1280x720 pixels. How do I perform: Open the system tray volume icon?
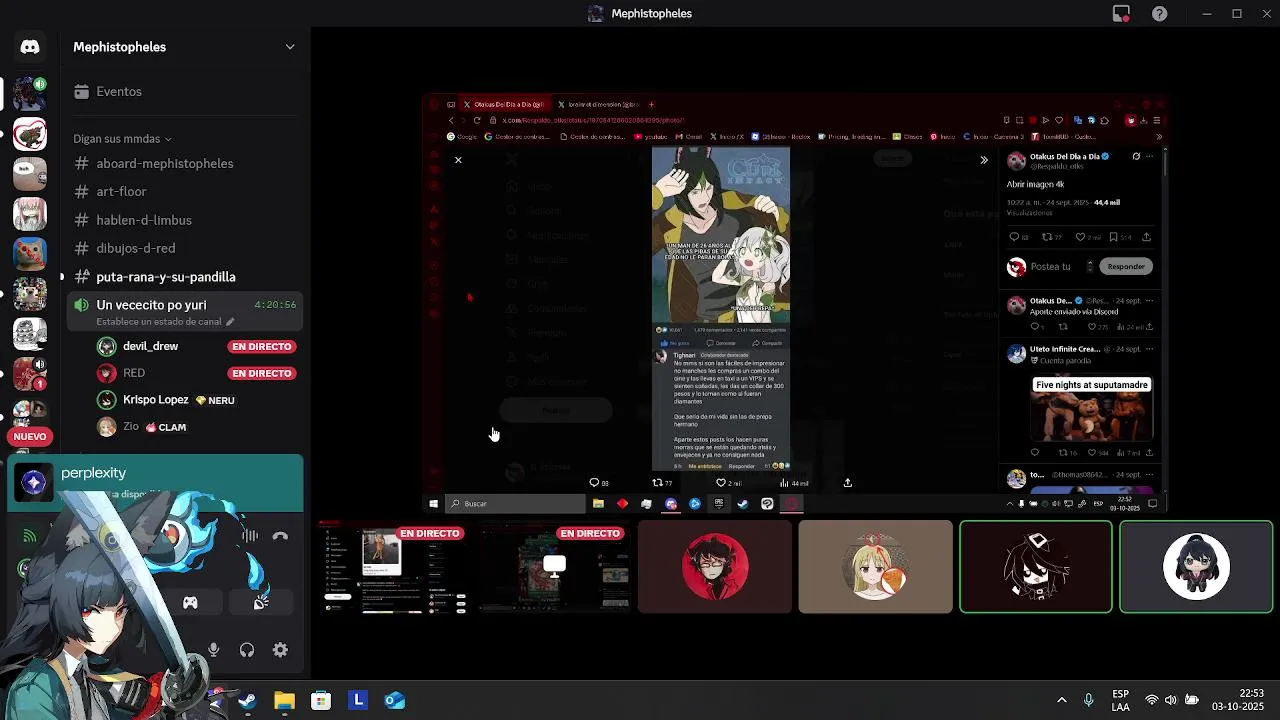[1172, 700]
